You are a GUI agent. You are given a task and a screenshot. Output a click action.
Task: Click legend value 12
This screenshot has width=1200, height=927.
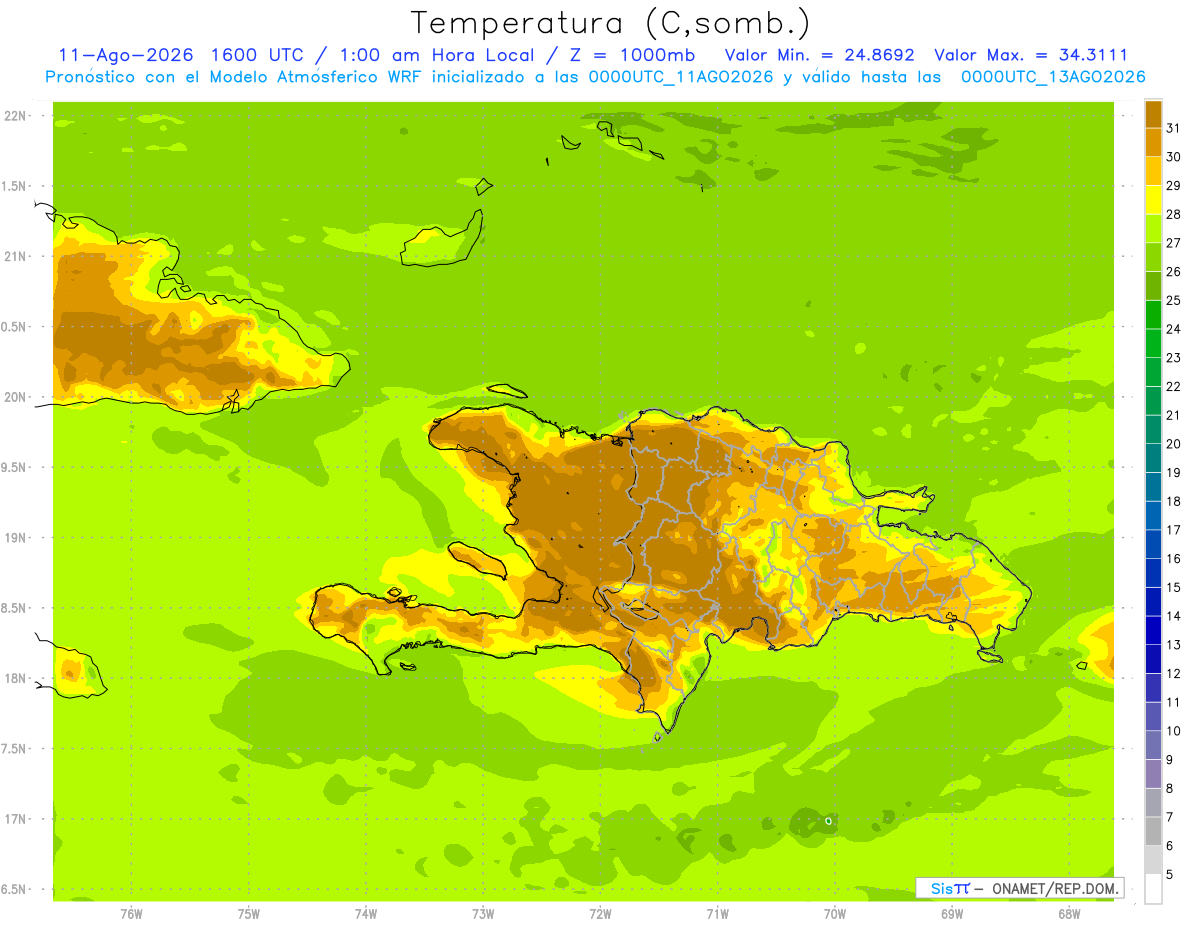tap(1174, 674)
